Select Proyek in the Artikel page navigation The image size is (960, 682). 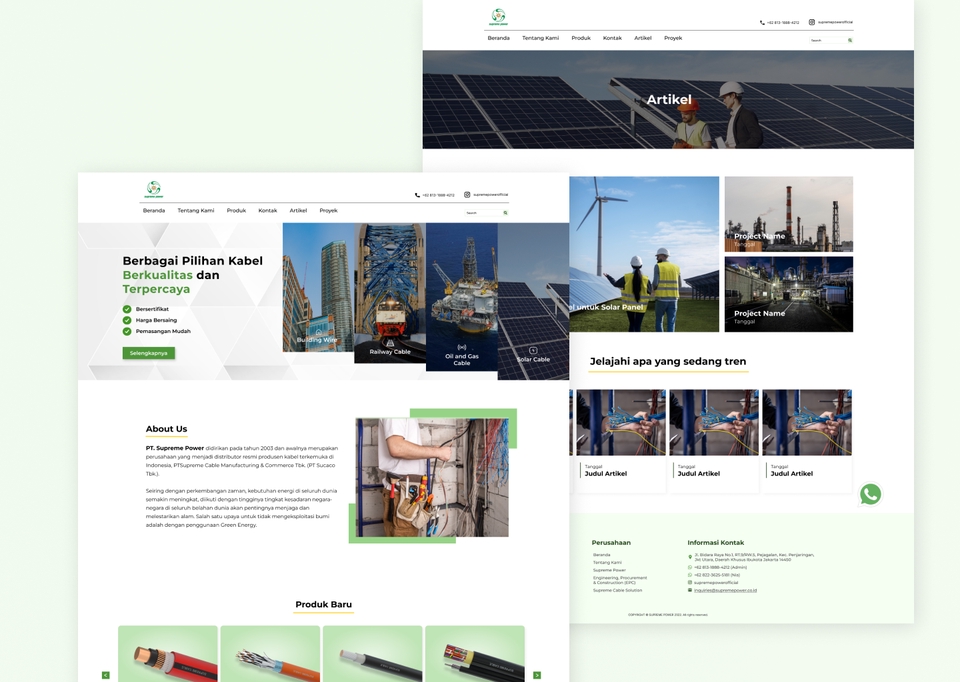(673, 38)
